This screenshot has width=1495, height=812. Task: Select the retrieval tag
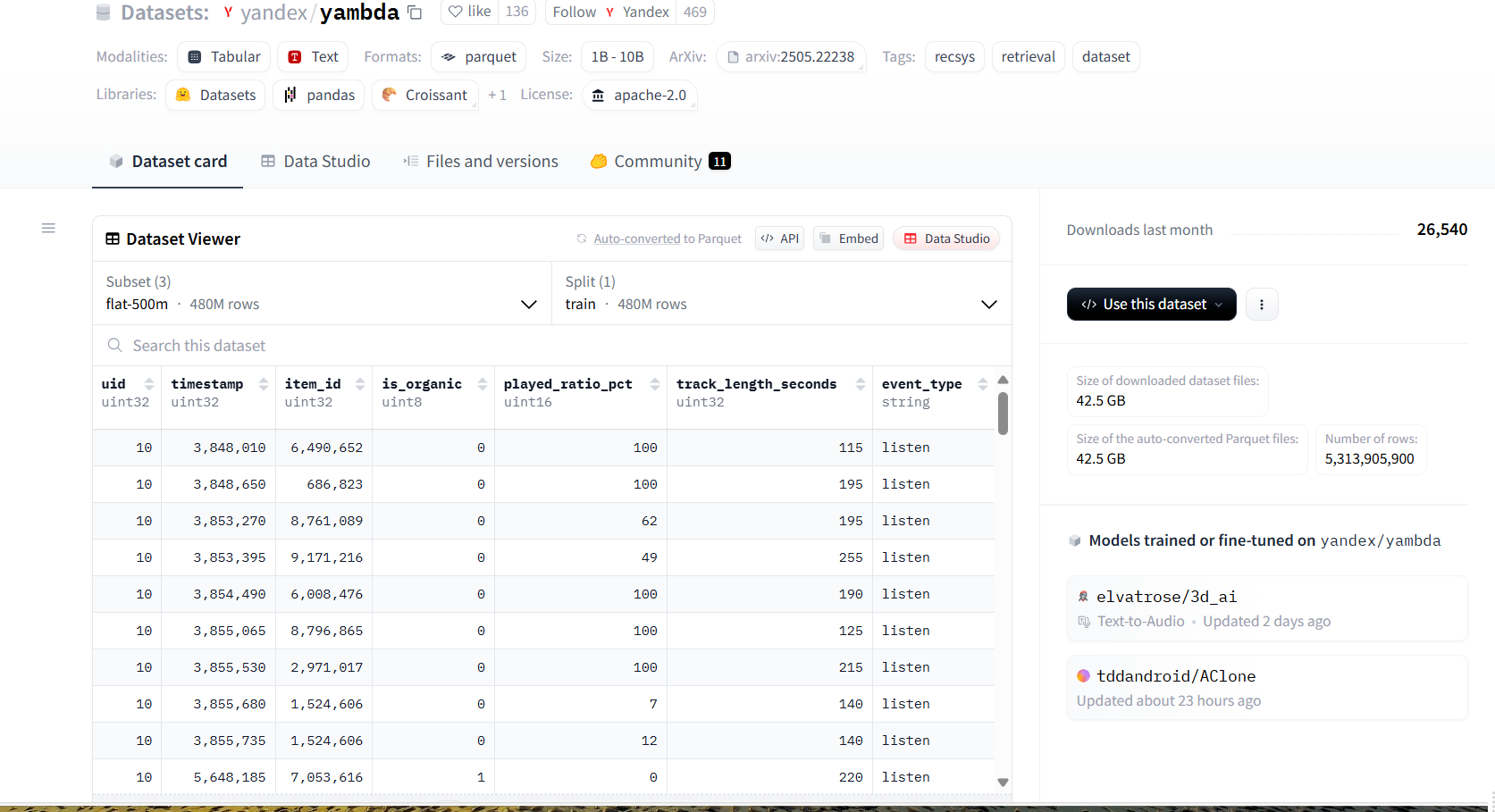[1028, 56]
